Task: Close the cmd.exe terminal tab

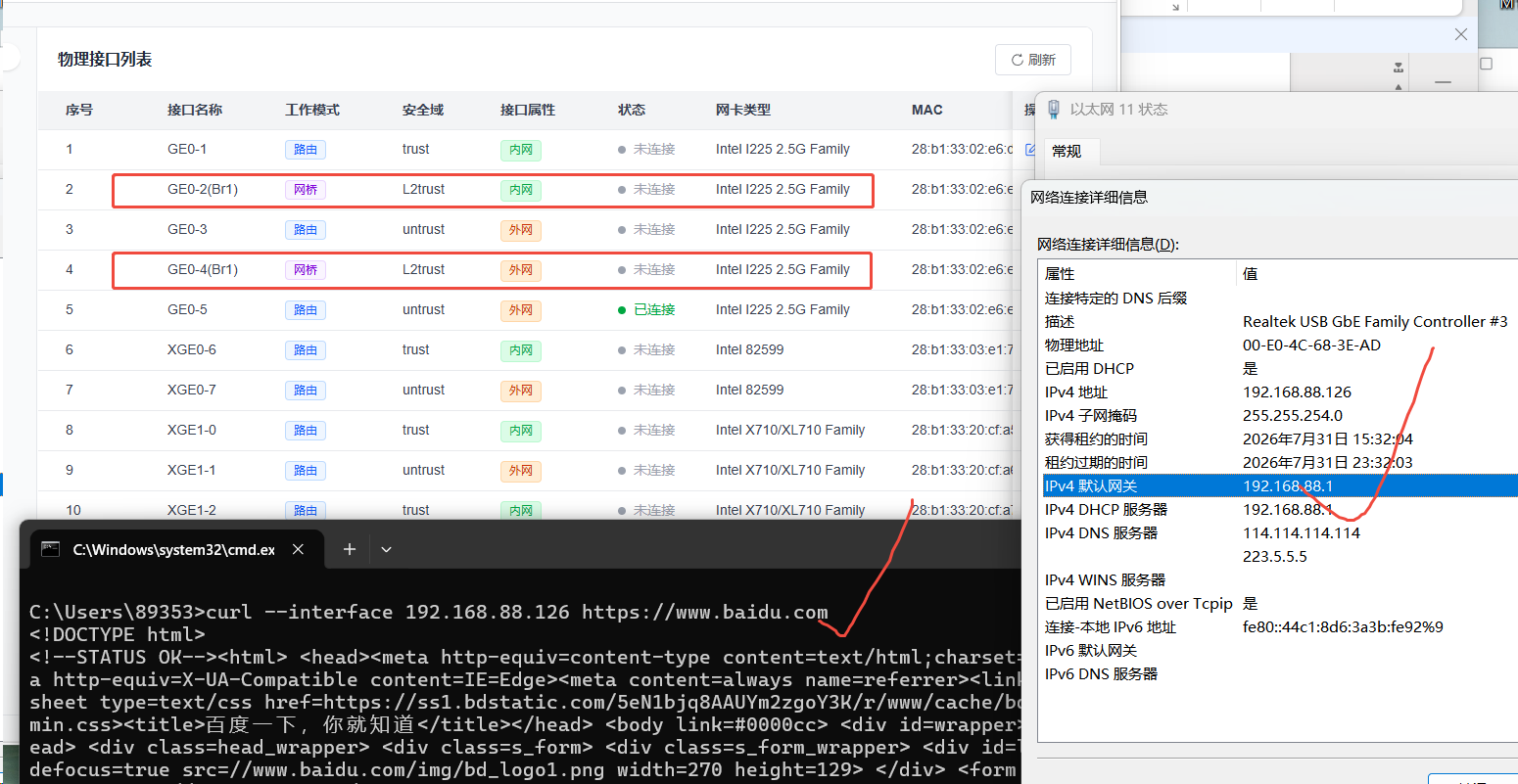Action: [299, 549]
